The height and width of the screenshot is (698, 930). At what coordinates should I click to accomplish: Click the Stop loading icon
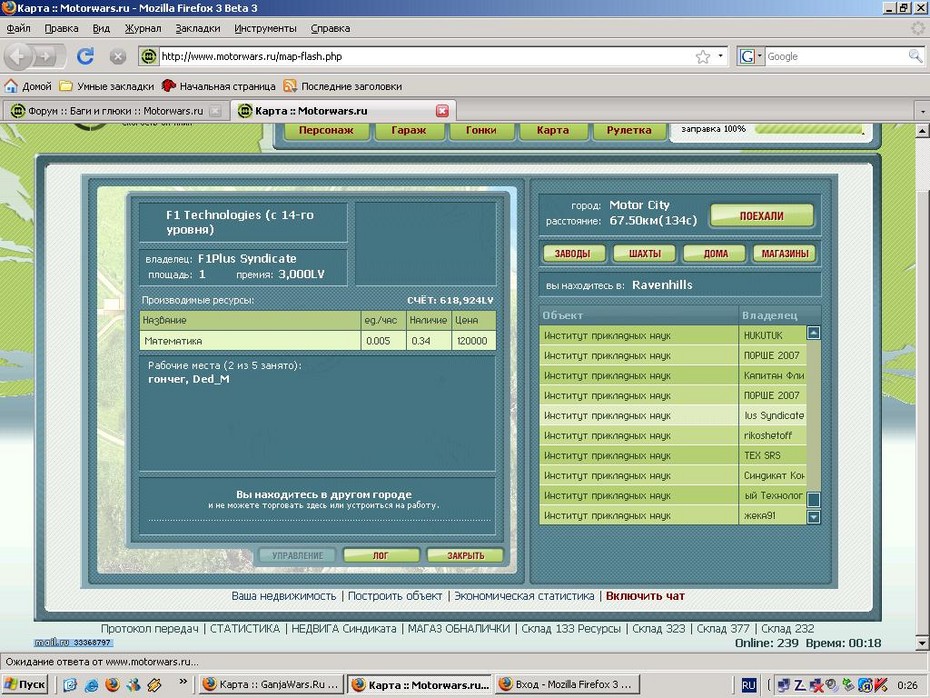pos(118,57)
